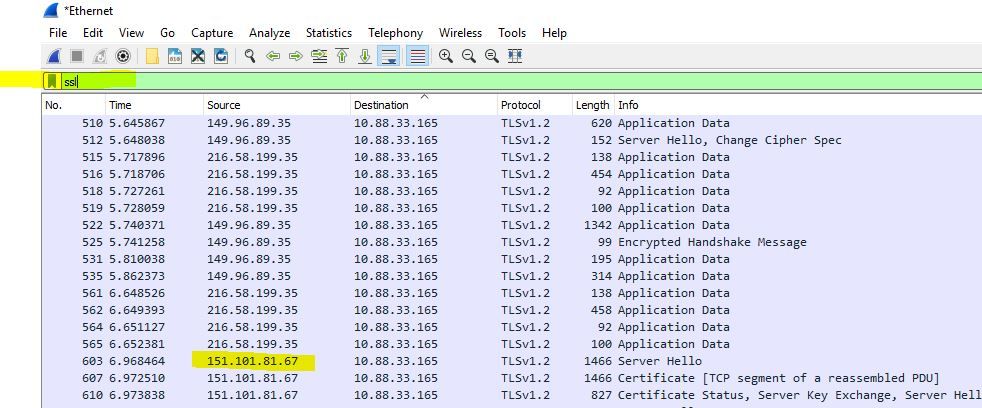Select packet 564 at time 6.651127
Screen dimensions: 982x408
click(x=512, y=327)
